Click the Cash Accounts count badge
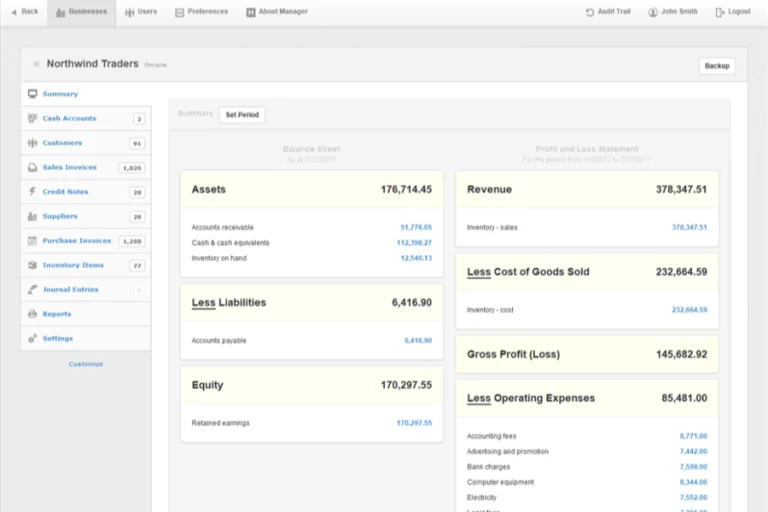Screen dimensions: 768x512 pos(139,119)
